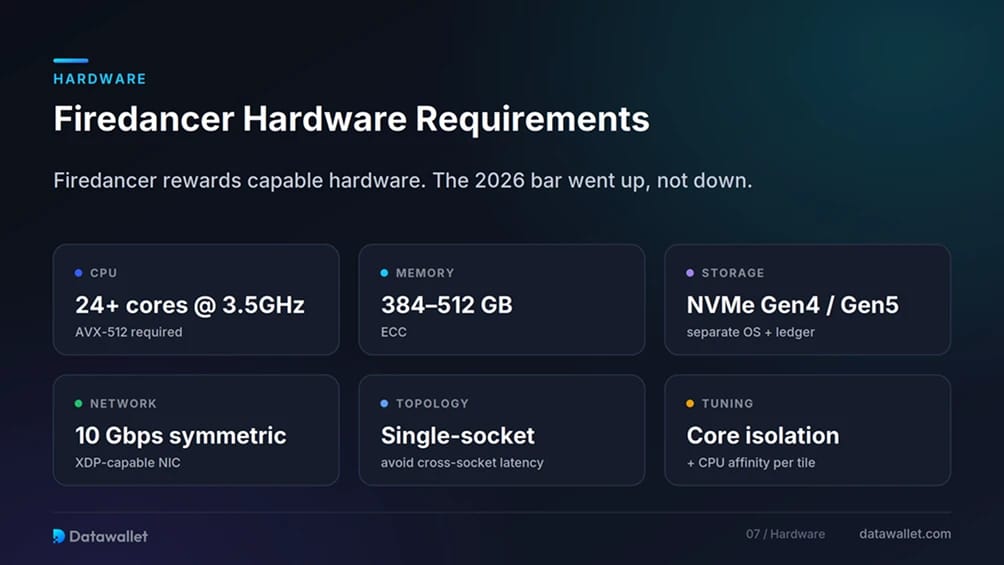Viewport: 1004px width, 565px height.
Task: Select the Single-socket topology card
Action: coord(502,430)
